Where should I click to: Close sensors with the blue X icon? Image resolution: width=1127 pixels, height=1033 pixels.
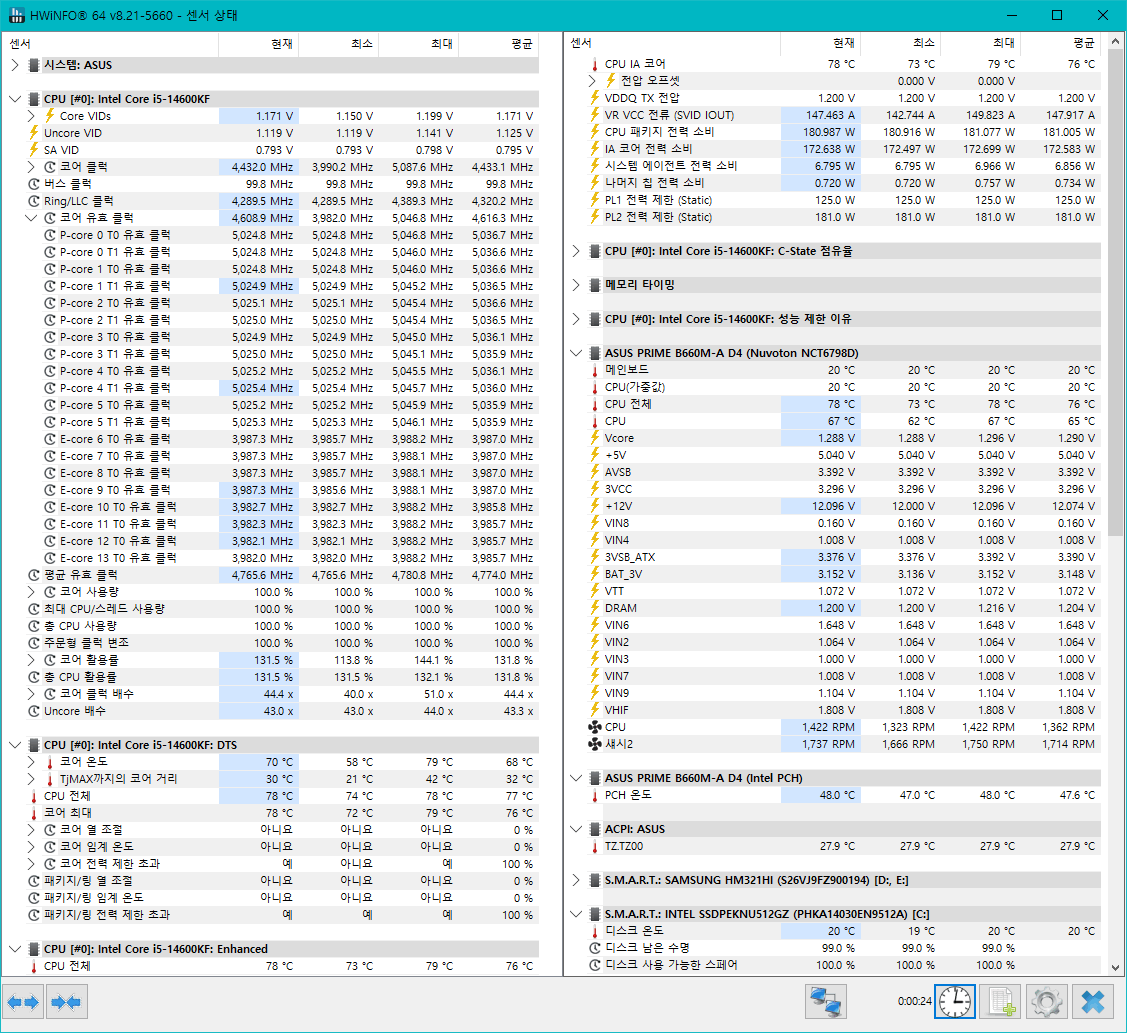(1092, 1001)
